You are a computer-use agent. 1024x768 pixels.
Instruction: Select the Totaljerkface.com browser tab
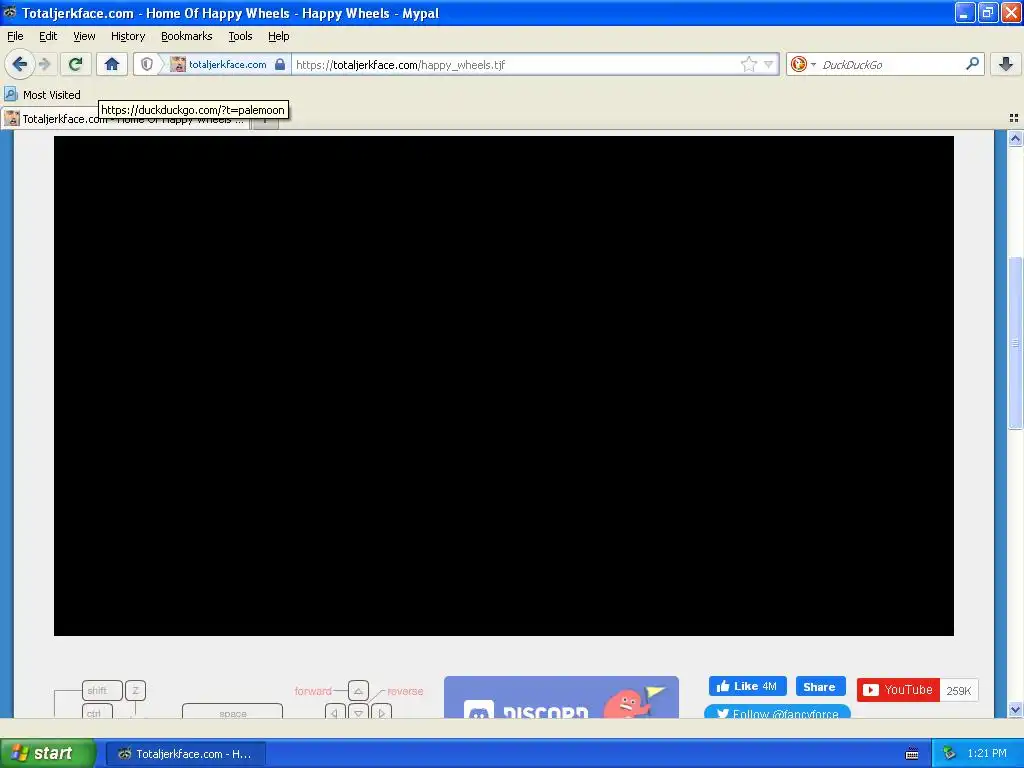(x=125, y=119)
